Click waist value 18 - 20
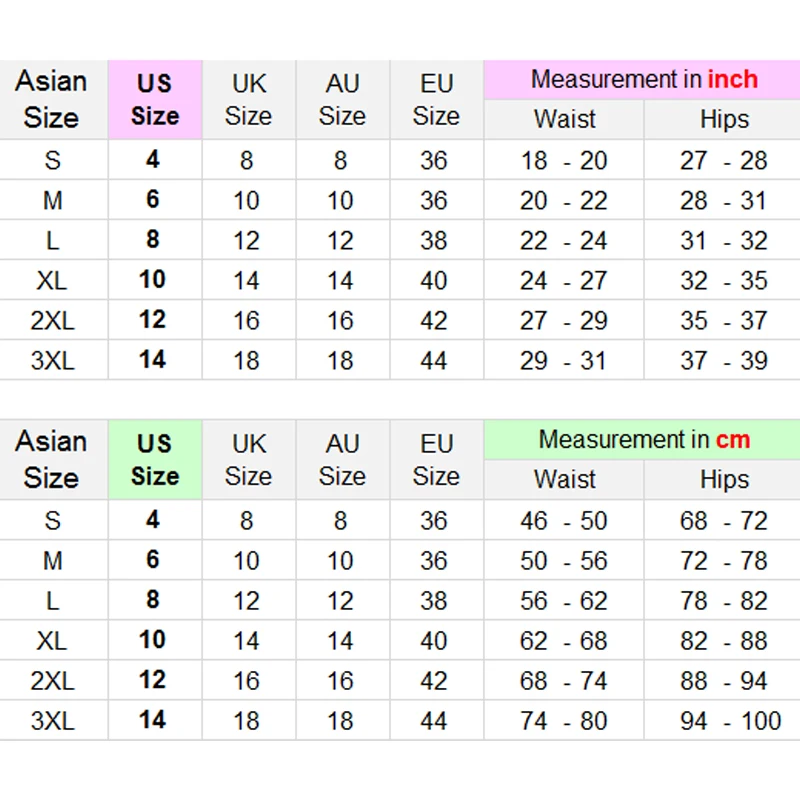Image resolution: width=800 pixels, height=800 pixels. (563, 160)
